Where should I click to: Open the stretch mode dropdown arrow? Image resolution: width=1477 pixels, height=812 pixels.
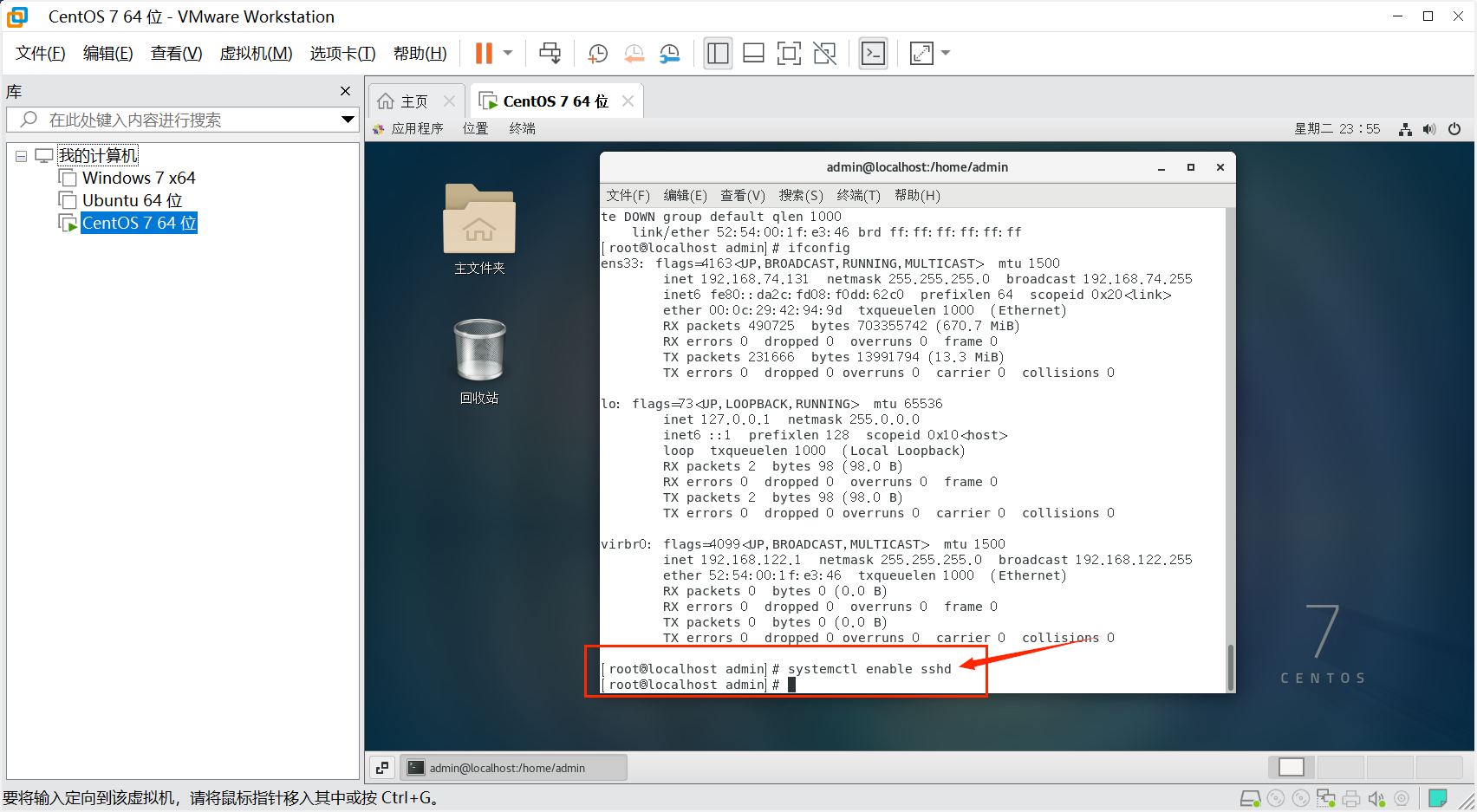click(946, 53)
